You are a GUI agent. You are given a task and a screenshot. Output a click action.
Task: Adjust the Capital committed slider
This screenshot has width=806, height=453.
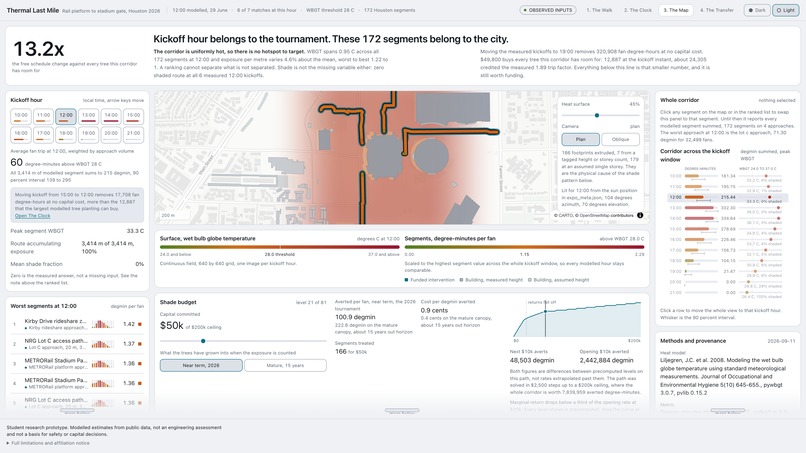pos(243,341)
